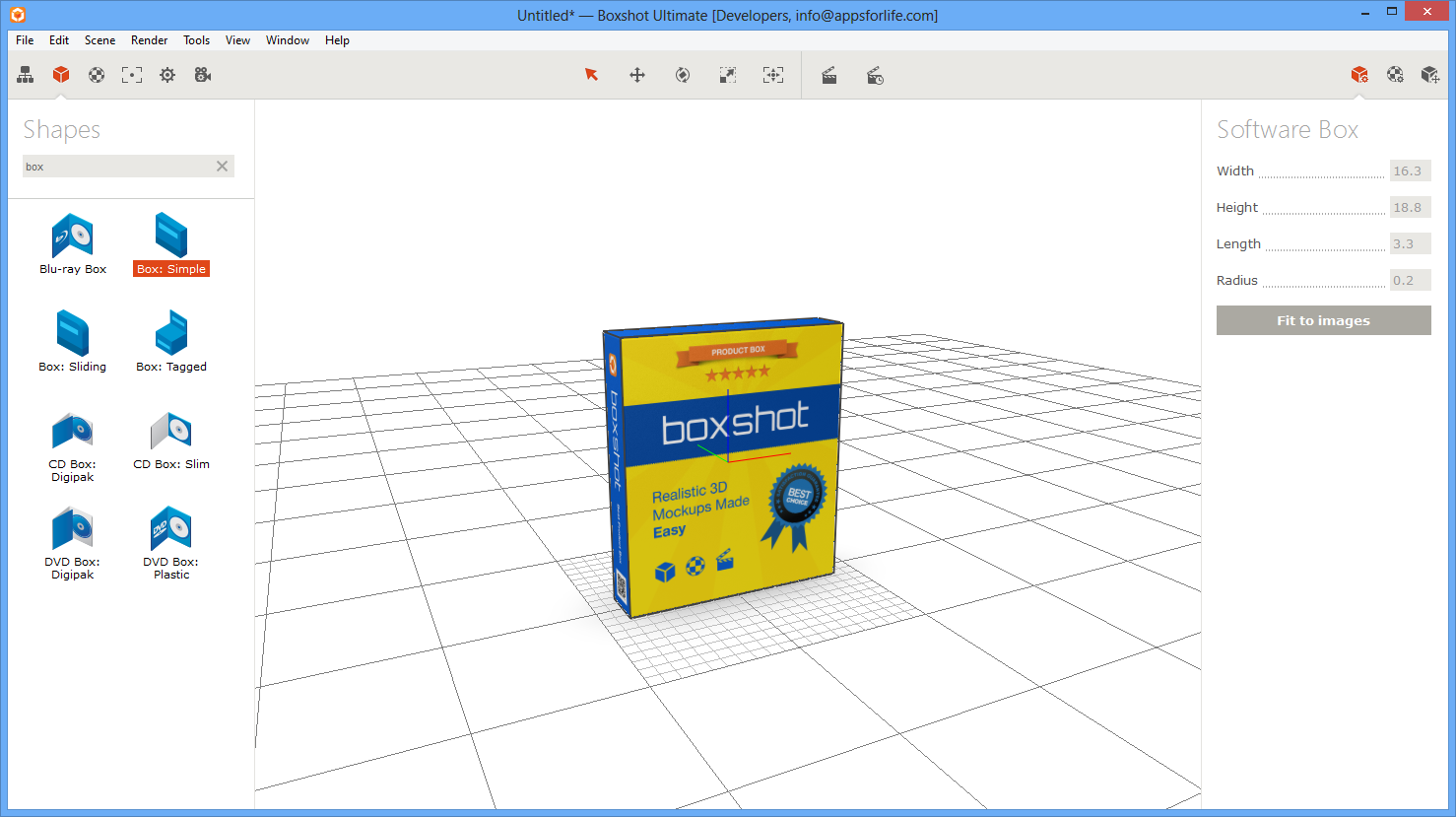The height and width of the screenshot is (817, 1456).
Task: Open the scene tree panel icon
Action: tap(26, 75)
